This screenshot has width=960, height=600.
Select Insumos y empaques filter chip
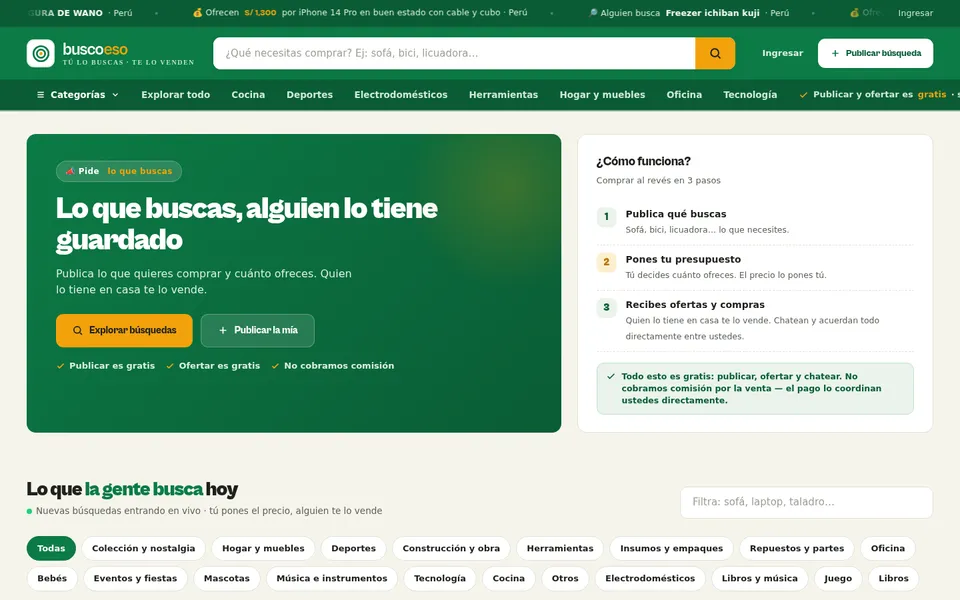coord(672,549)
